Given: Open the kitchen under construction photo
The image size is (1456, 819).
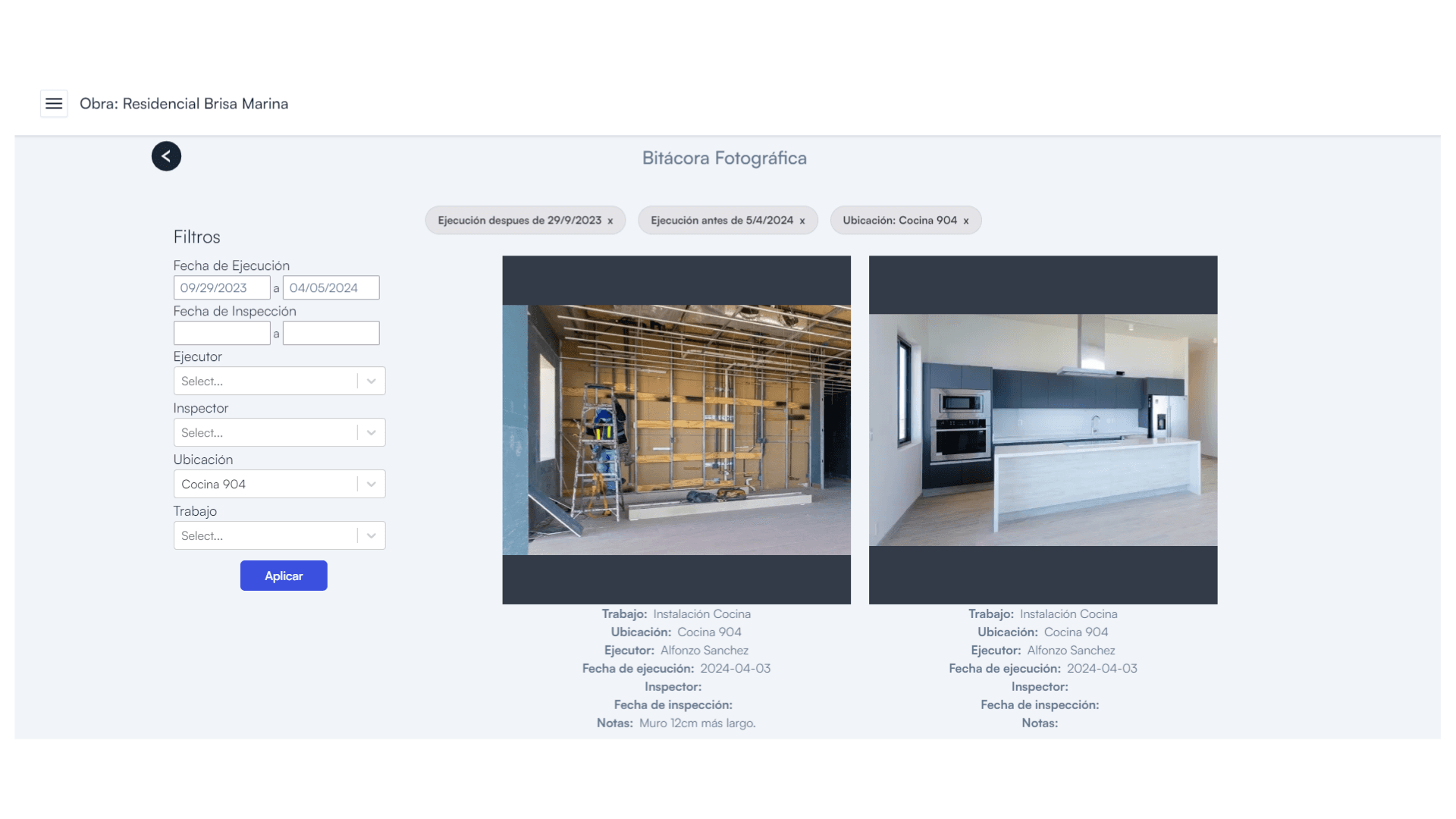Looking at the screenshot, I should [x=676, y=430].
